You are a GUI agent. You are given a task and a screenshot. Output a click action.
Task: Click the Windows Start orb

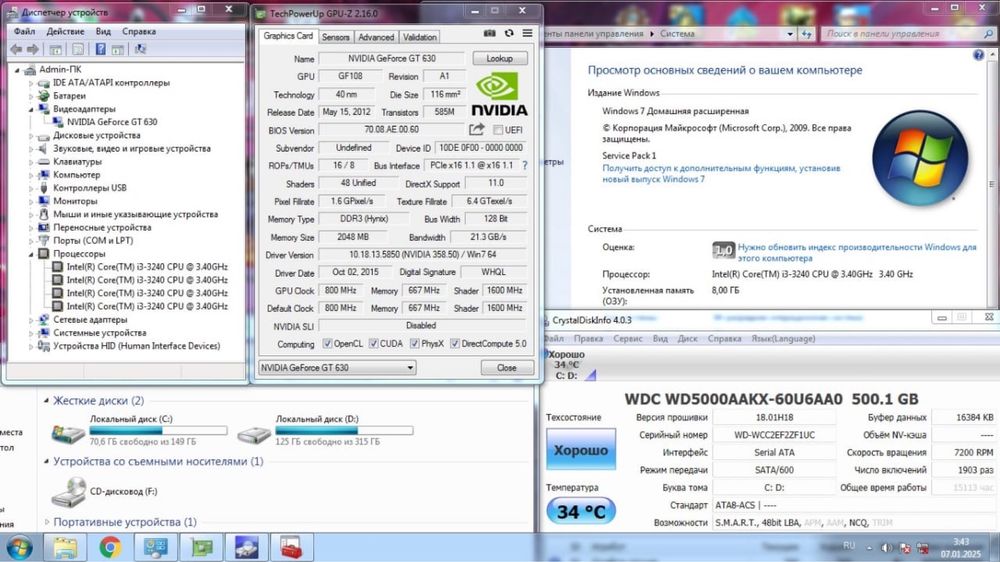(x=19, y=548)
